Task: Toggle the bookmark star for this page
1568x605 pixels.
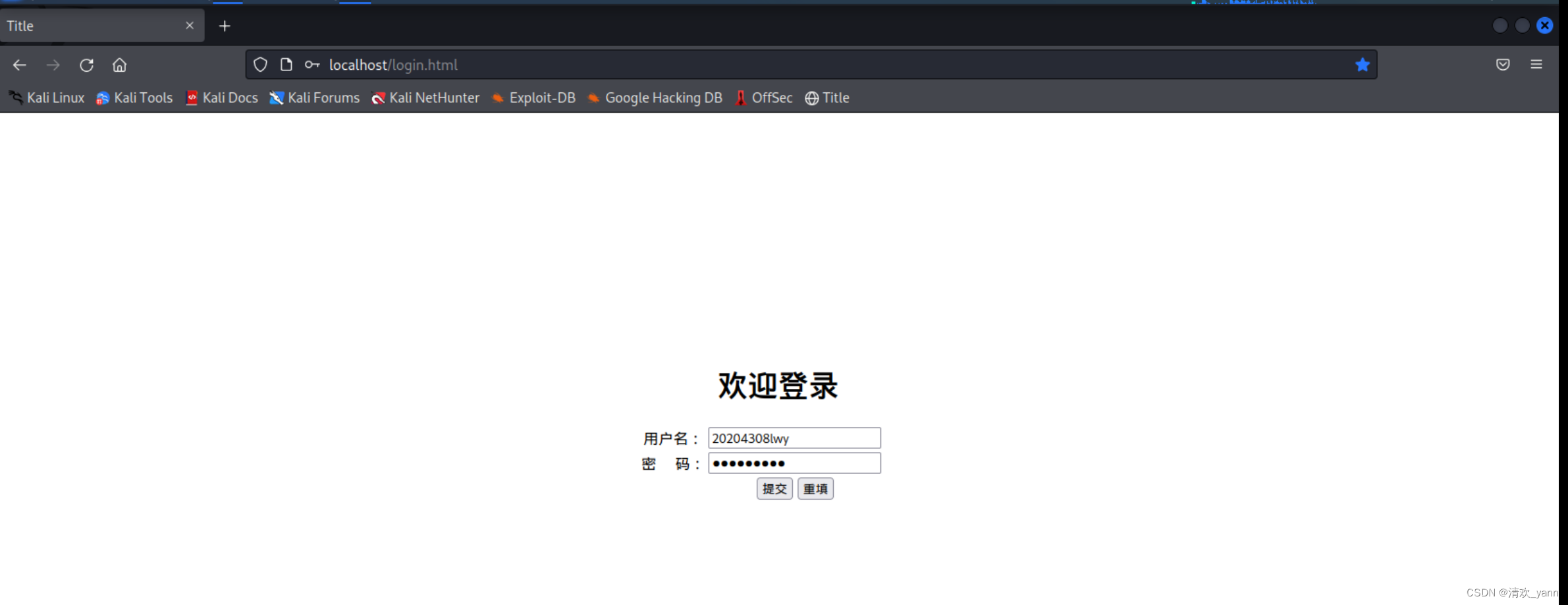Action: 1363,65
